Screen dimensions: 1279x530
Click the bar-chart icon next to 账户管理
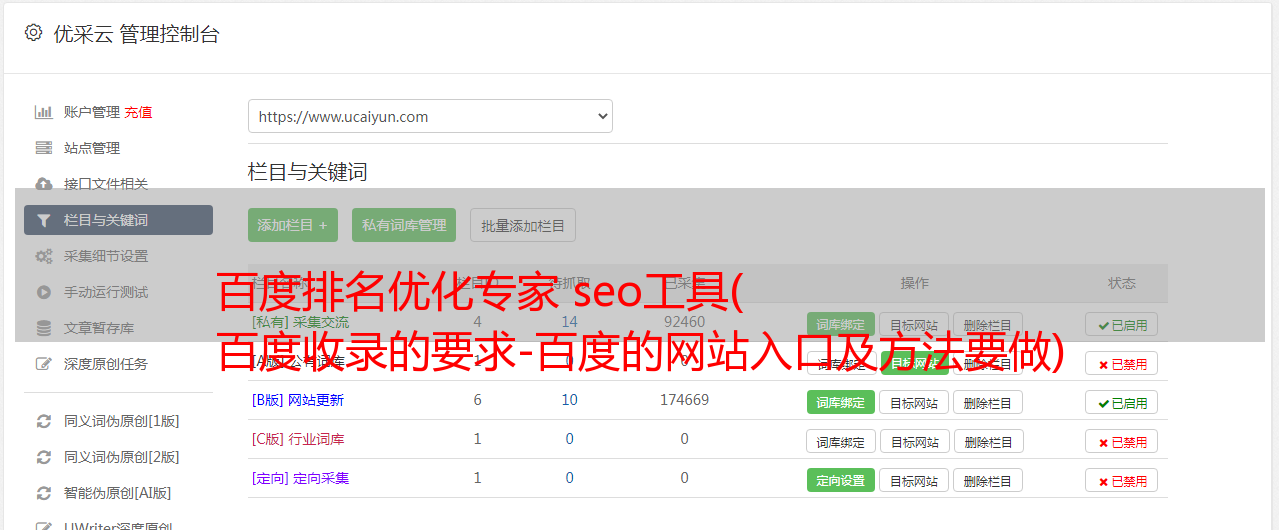(43, 112)
